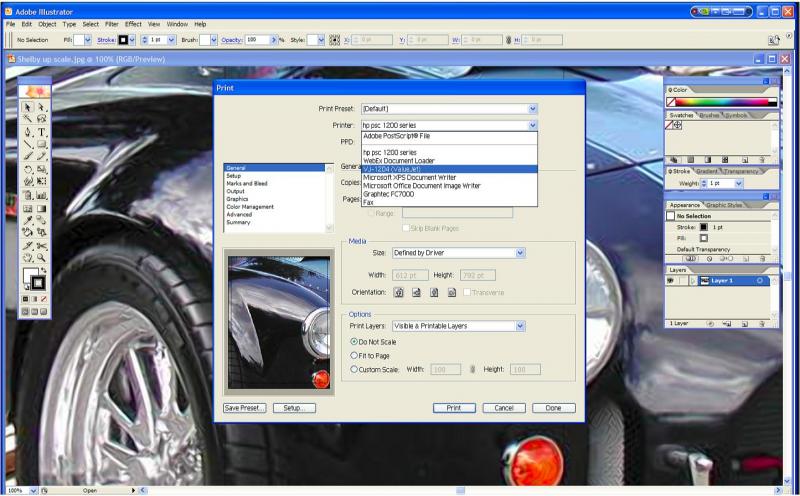Screen dimensions: 800x496
Task: Click the Opacity label link
Action: click(x=231, y=40)
